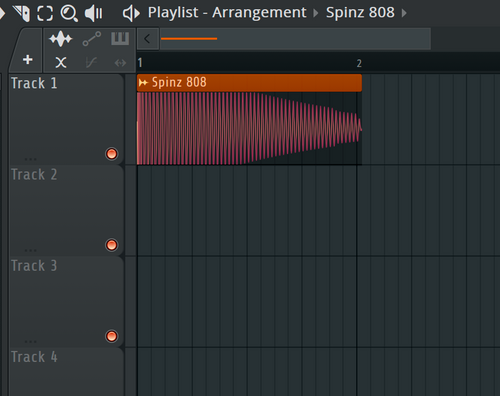Show automation clips picker icon

[x=92, y=39]
